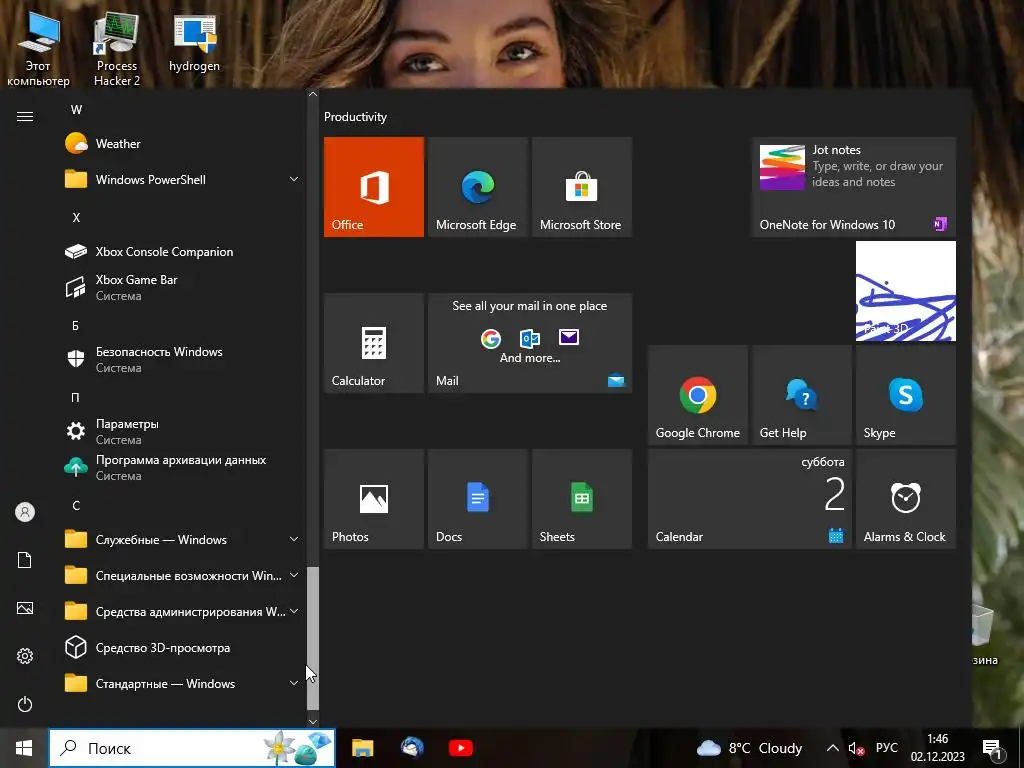Show hidden tray icons chevron
1024x768 pixels.
point(833,748)
